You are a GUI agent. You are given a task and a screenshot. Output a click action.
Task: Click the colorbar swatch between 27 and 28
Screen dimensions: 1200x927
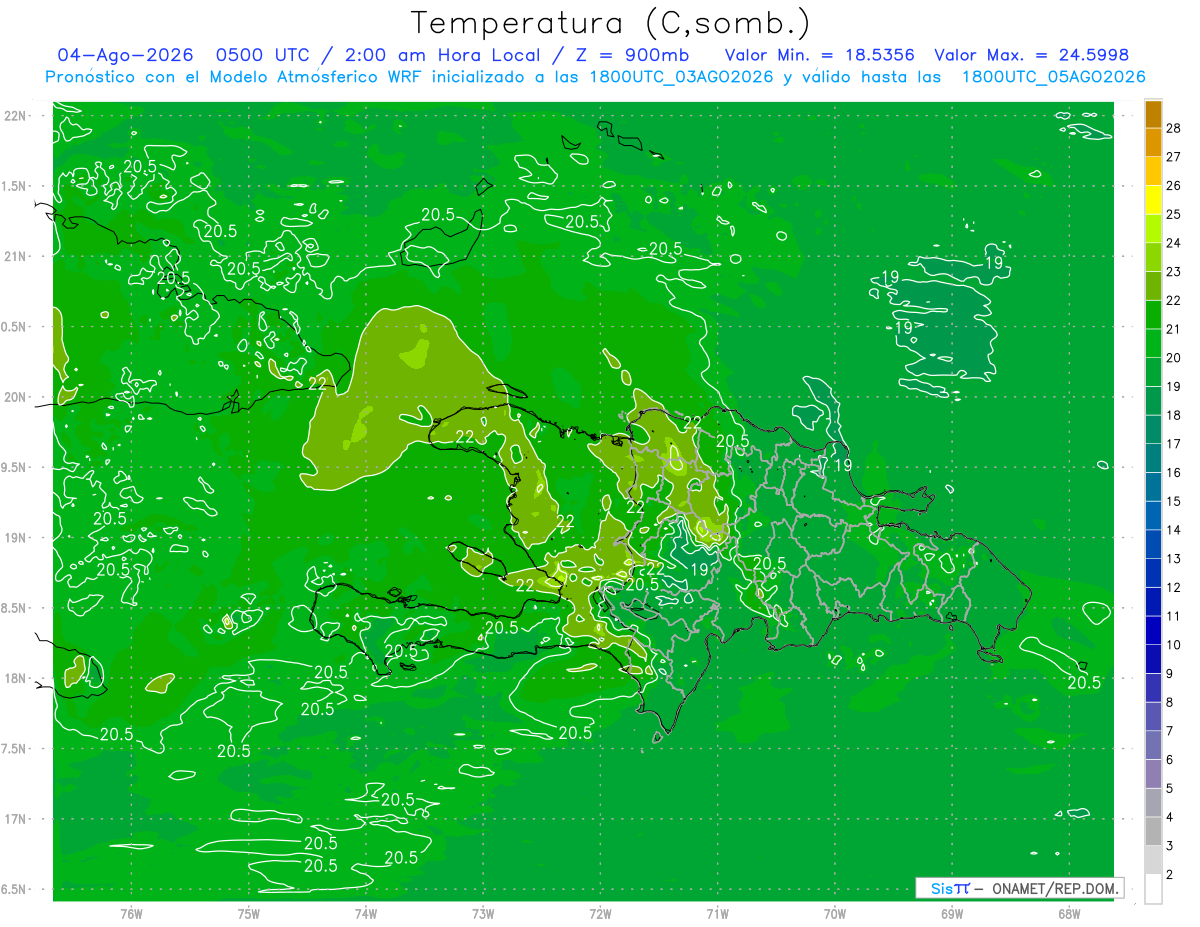click(x=1153, y=142)
